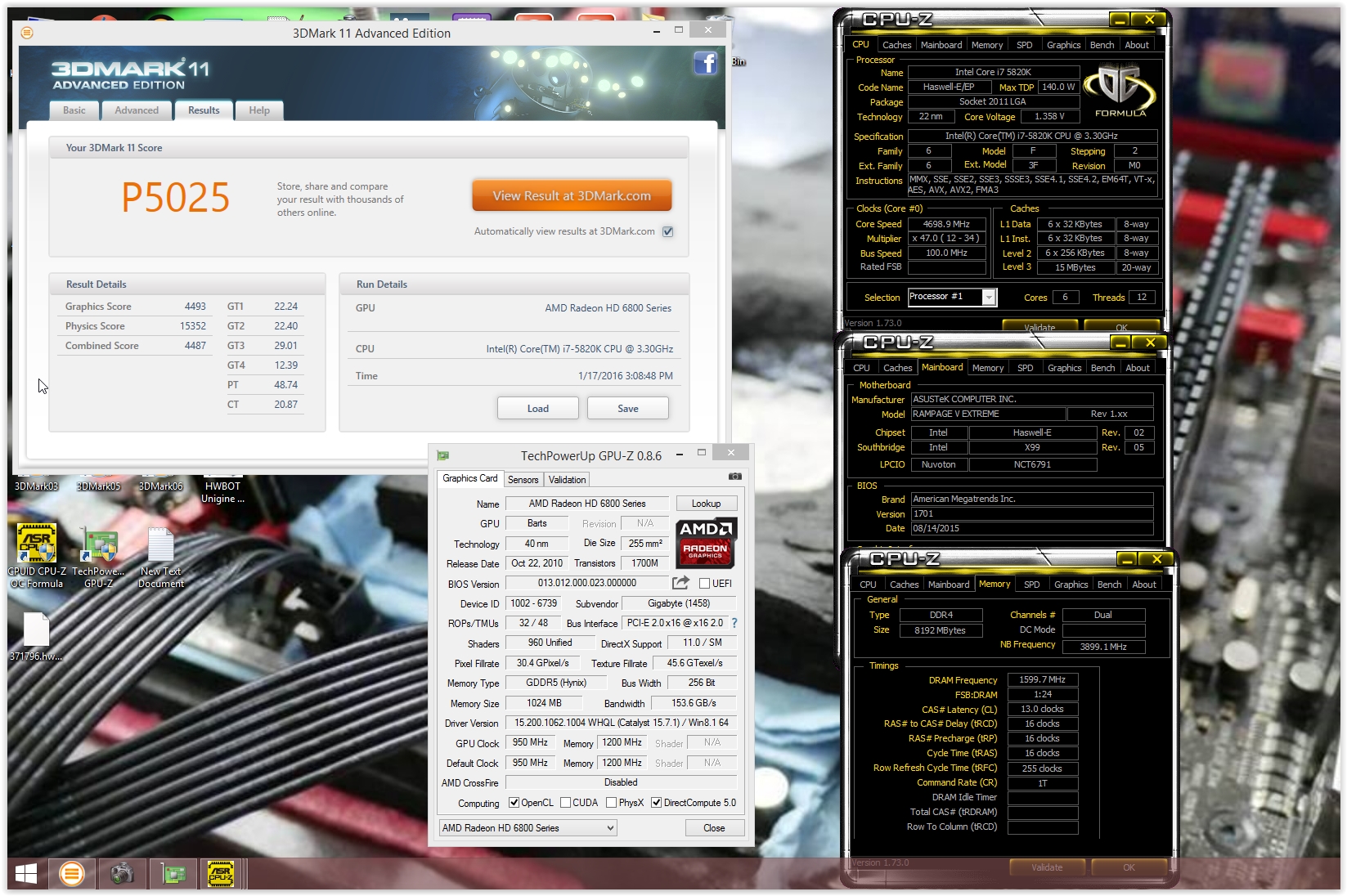Open the Windows Start button
1347x896 pixels.
click(26, 874)
